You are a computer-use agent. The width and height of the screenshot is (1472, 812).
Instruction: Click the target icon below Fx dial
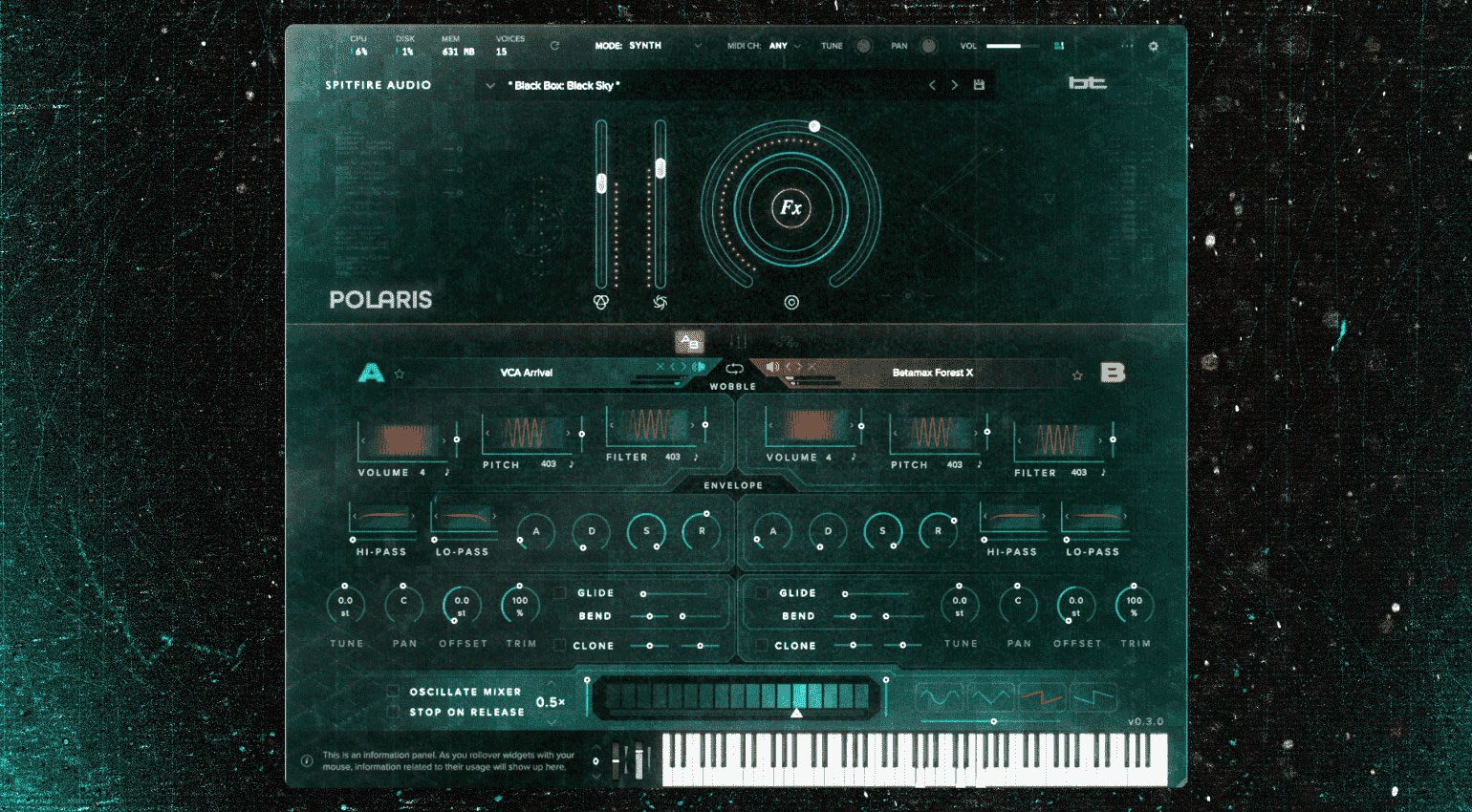791,303
